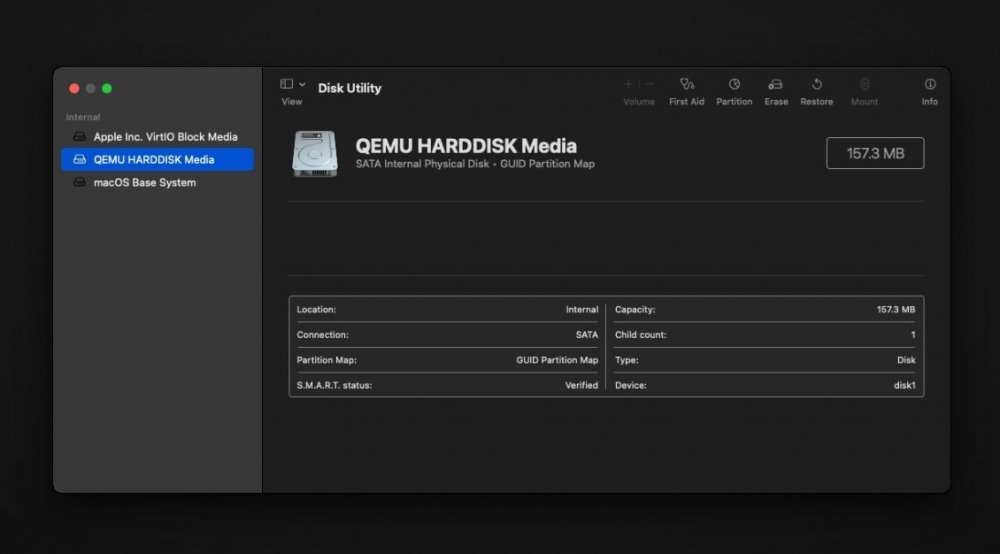
Task: Toggle the sidebar View icon
Action: (x=286, y=84)
